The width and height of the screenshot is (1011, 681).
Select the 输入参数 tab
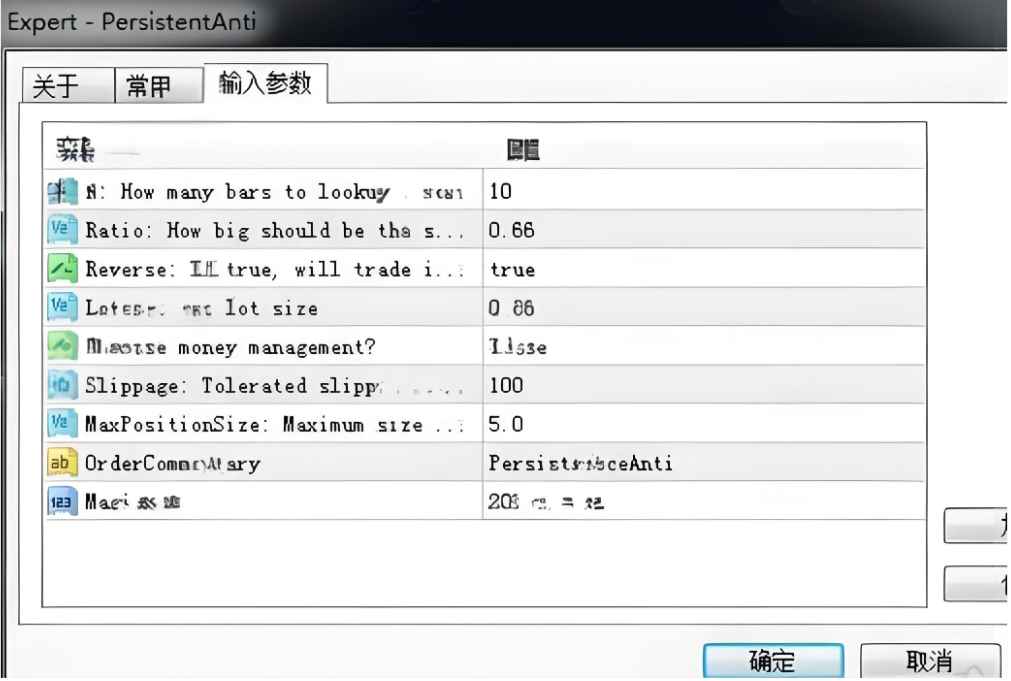click(x=265, y=84)
